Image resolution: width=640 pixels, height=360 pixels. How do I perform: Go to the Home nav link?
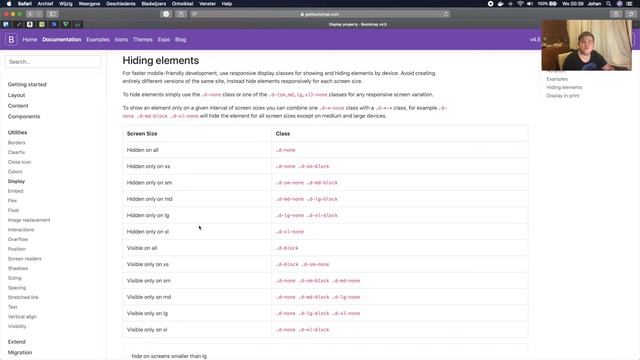30,40
